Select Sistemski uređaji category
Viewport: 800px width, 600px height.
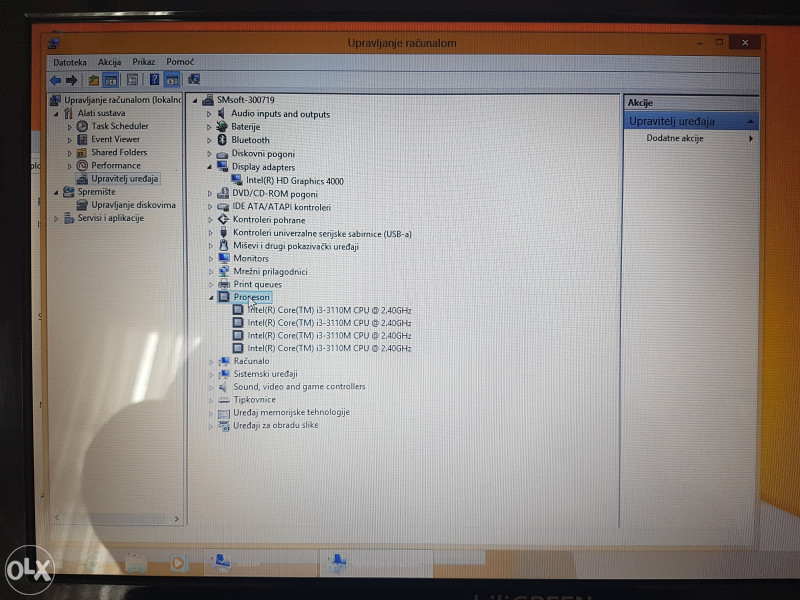pos(265,373)
